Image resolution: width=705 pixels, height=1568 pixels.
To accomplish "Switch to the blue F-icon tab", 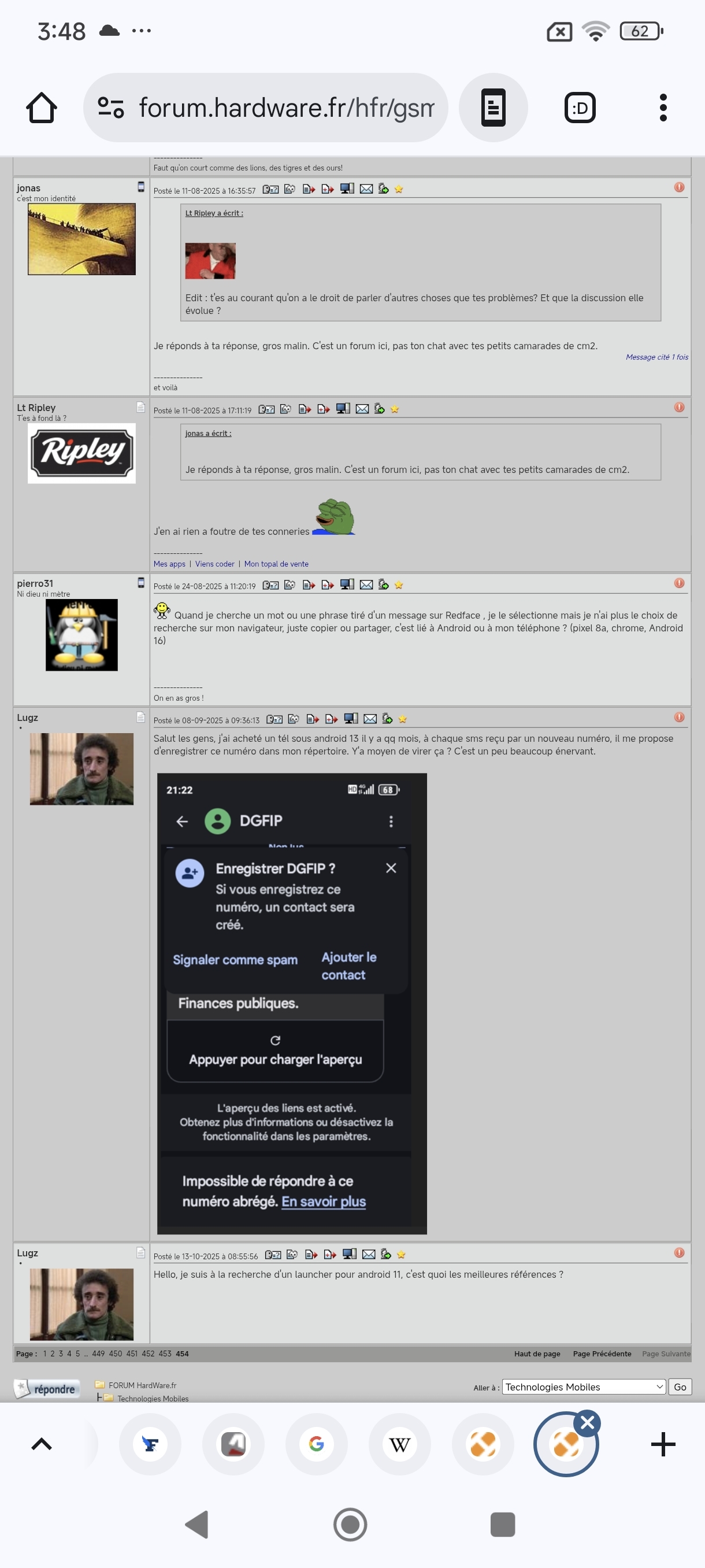I will (x=150, y=1444).
